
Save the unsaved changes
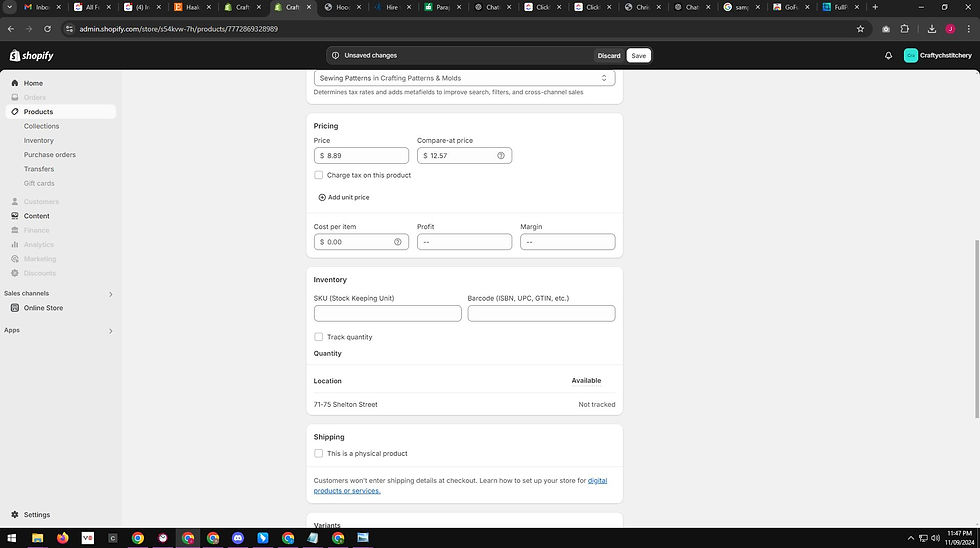[x=639, y=56]
